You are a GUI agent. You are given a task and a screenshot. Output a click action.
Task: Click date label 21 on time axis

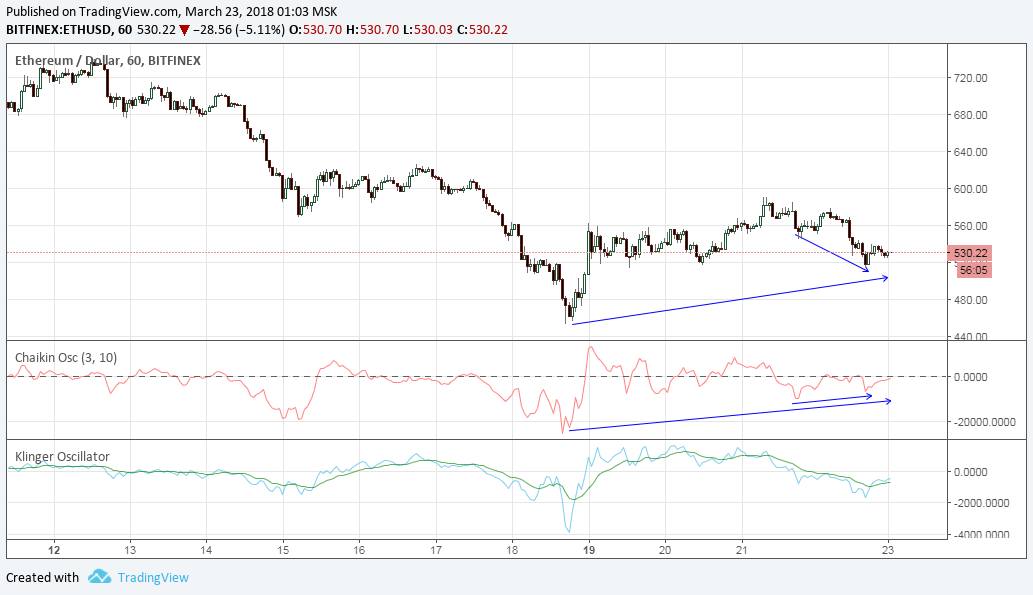click(742, 550)
